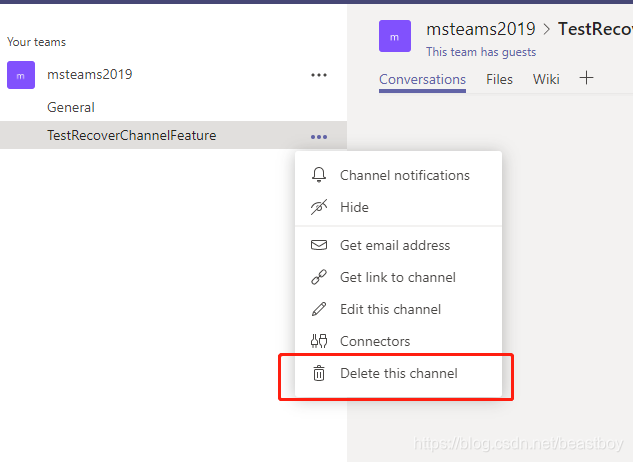This screenshot has height=462, width=633.
Task: Switch to the Files tab
Action: (x=499, y=80)
